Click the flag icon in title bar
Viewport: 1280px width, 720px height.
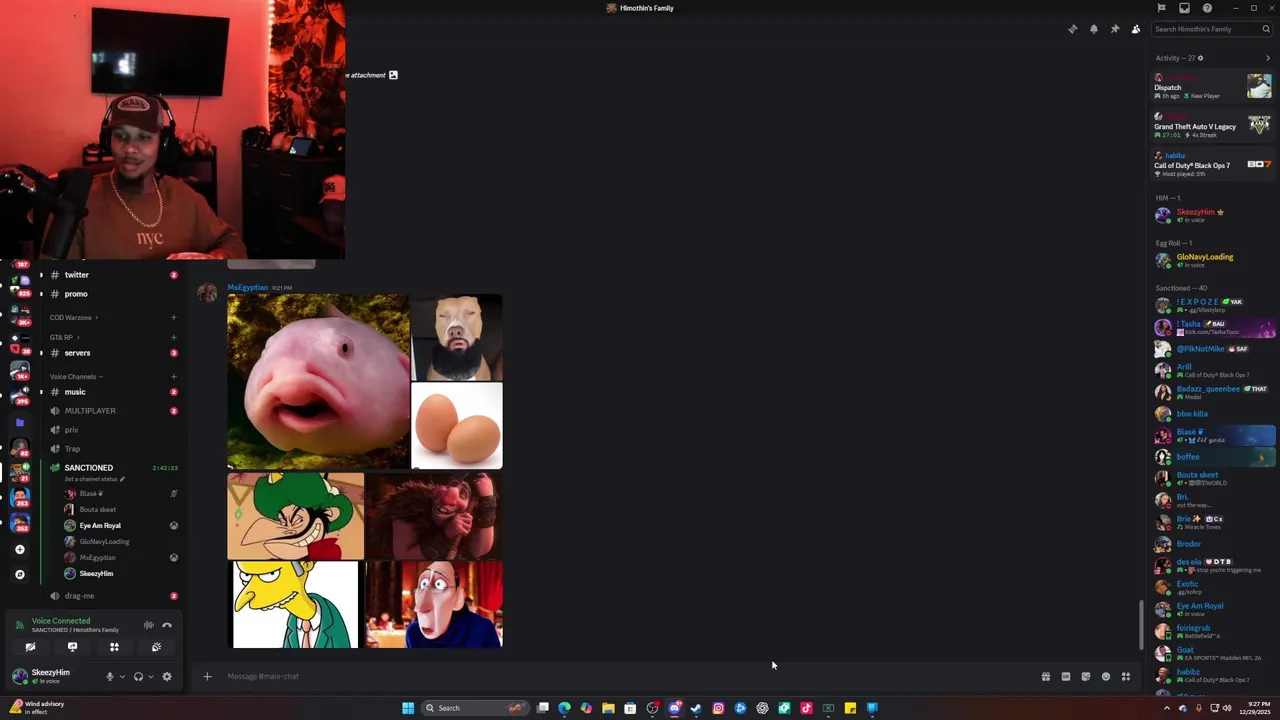tap(1161, 8)
